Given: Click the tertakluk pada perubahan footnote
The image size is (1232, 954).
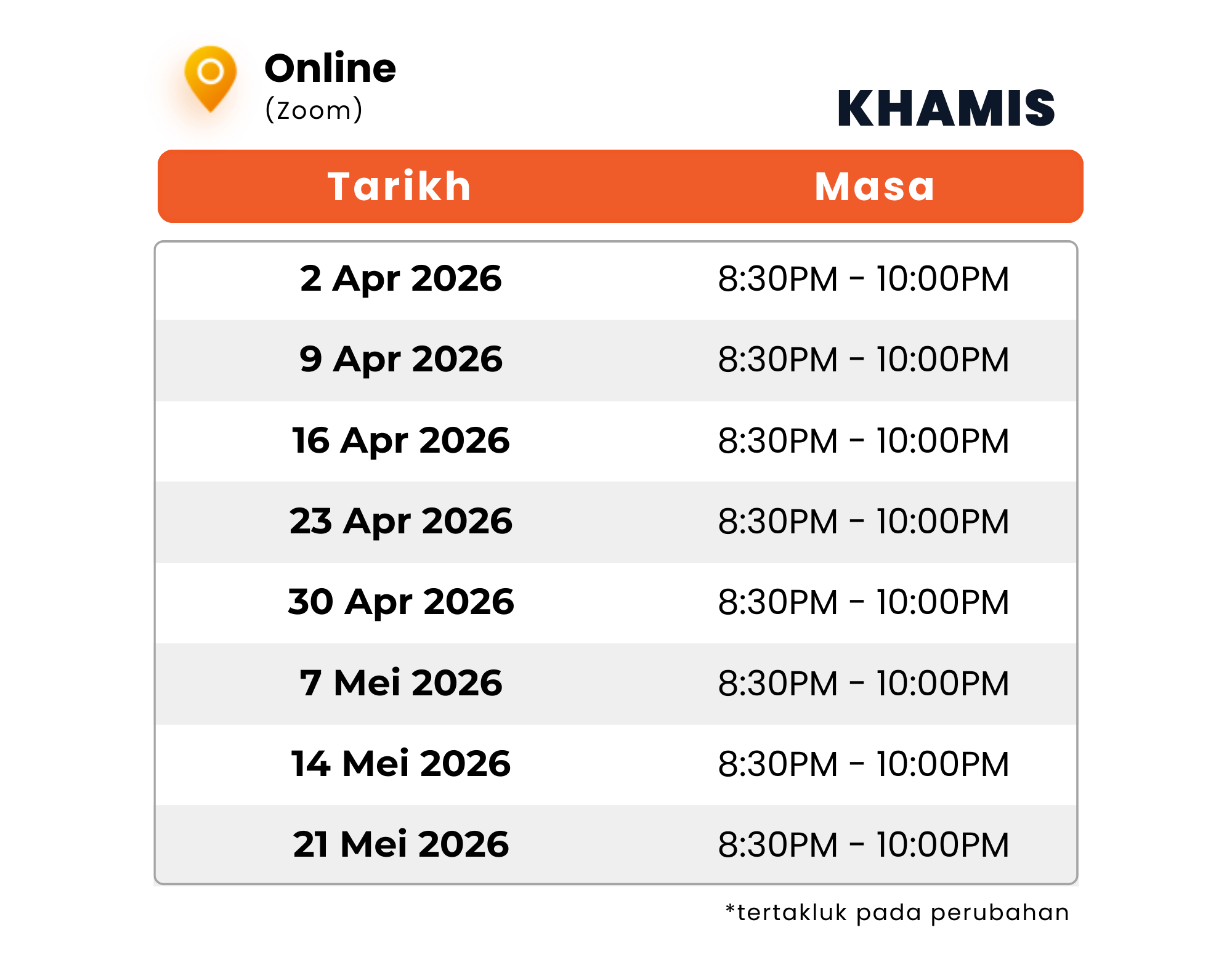Looking at the screenshot, I should [x=898, y=912].
